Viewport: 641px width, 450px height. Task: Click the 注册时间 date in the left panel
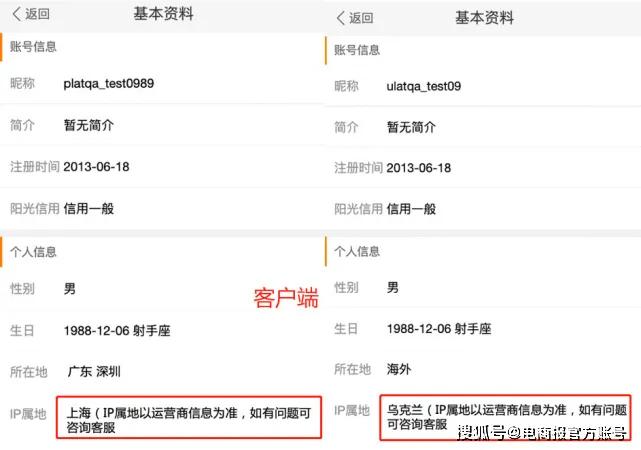click(x=96, y=167)
